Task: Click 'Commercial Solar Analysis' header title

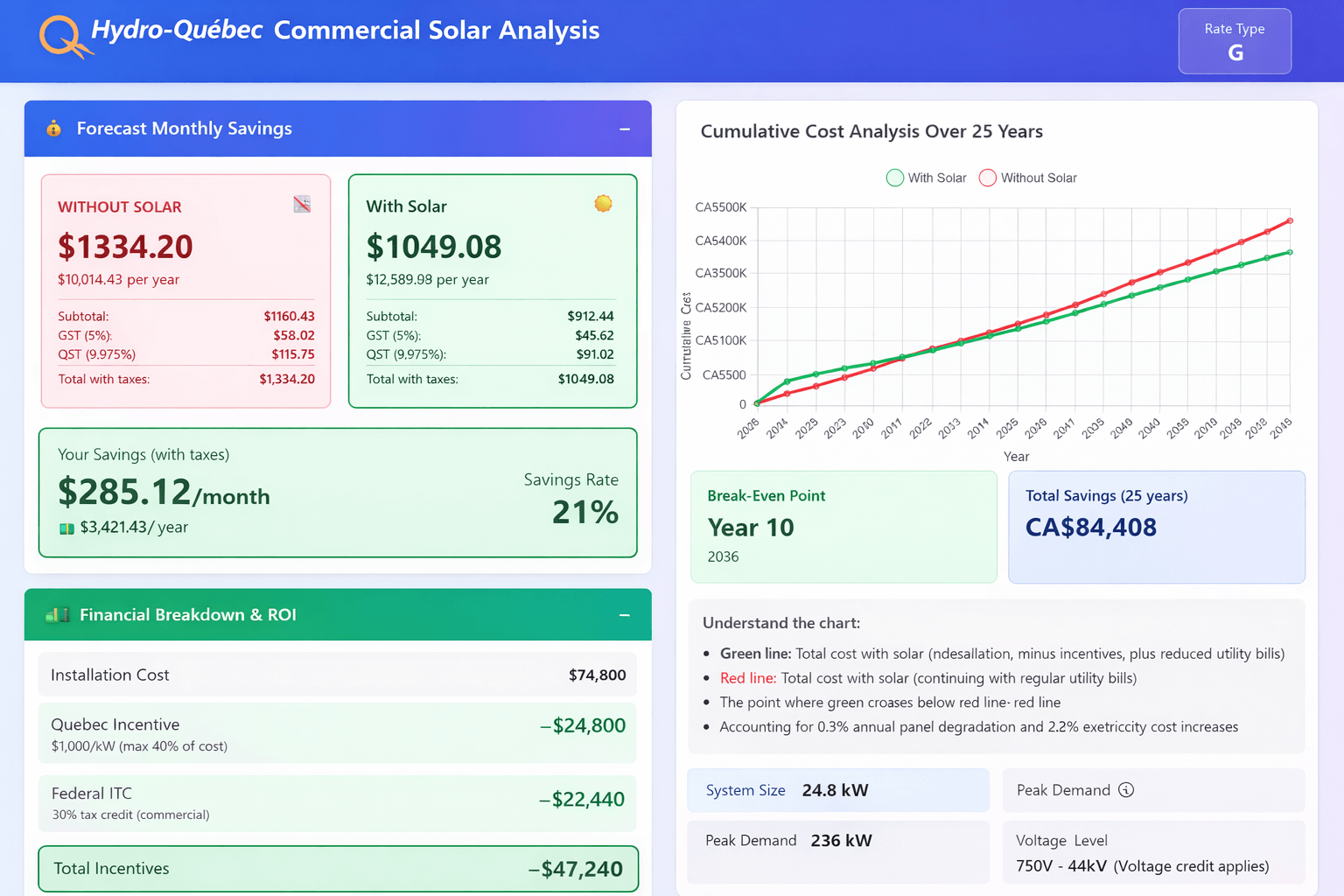Action: pos(437,31)
